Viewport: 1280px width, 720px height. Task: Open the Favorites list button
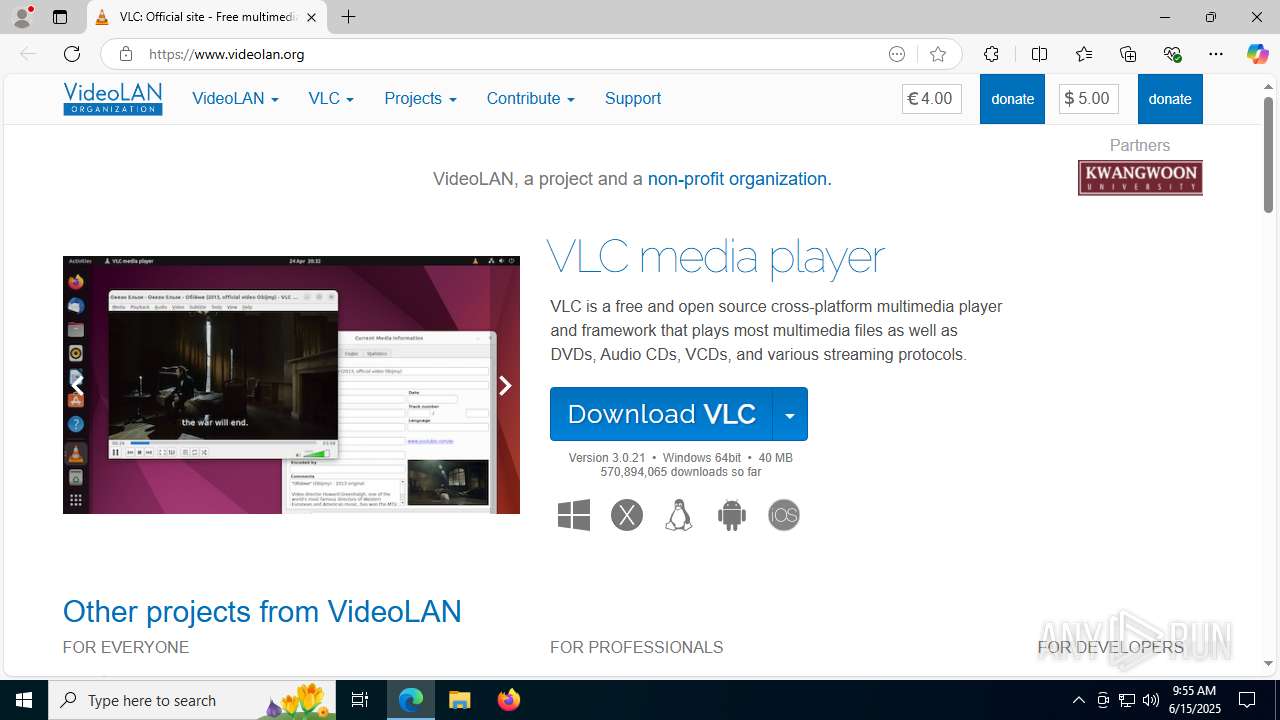1084,54
